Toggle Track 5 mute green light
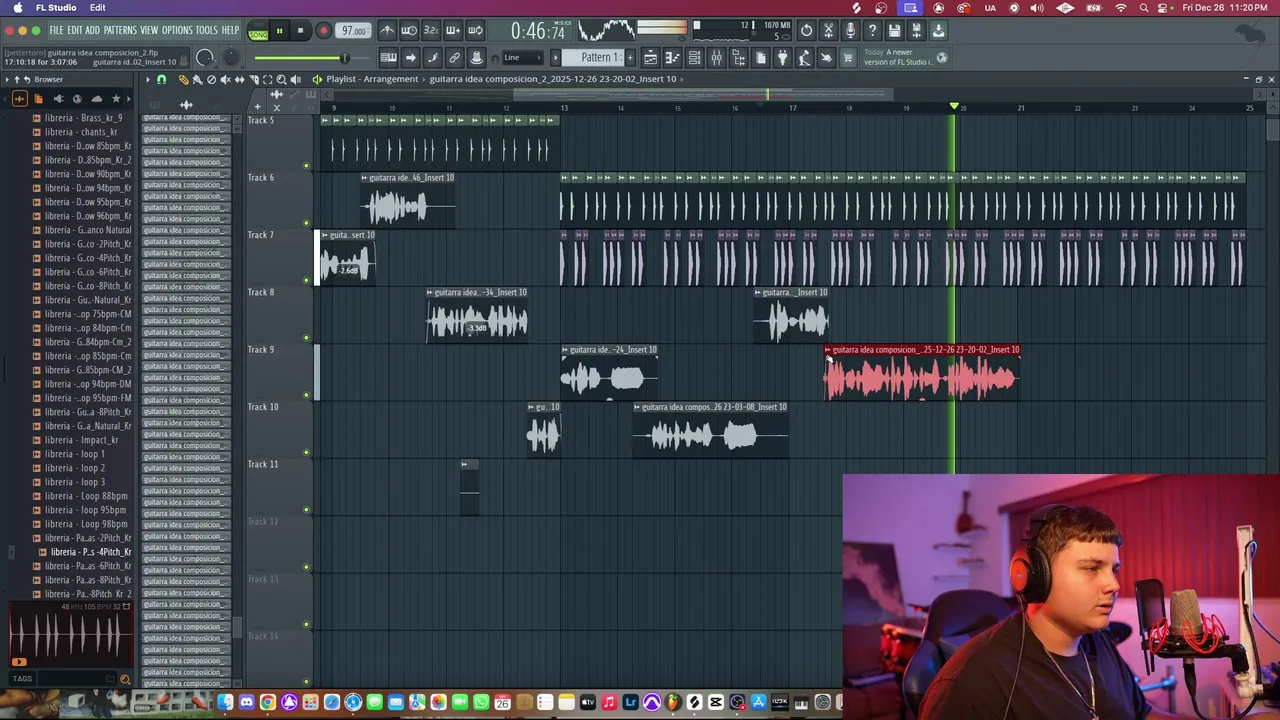This screenshot has height=720, width=1280. pos(306,166)
